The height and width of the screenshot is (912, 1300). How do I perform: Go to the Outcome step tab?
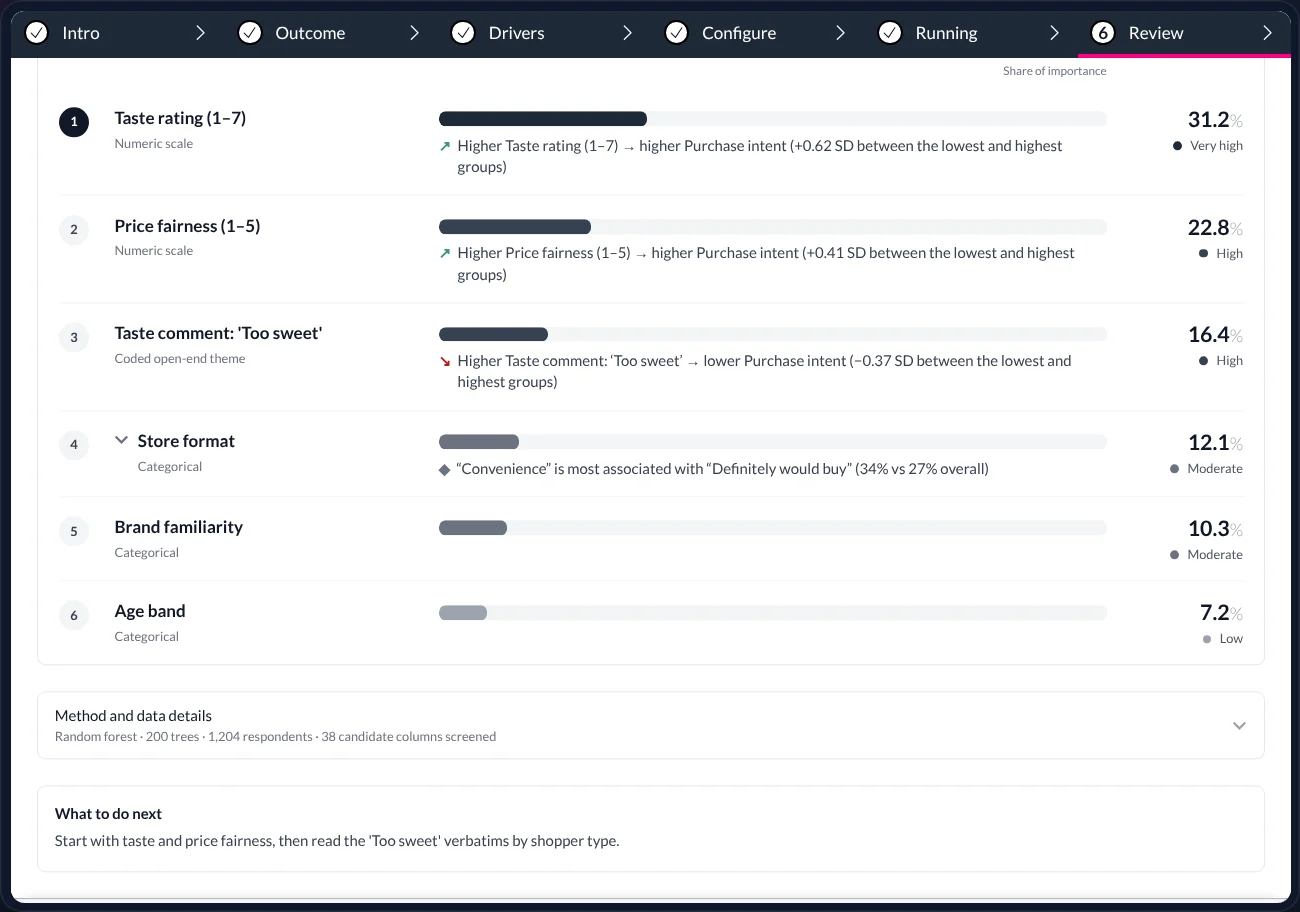point(330,33)
